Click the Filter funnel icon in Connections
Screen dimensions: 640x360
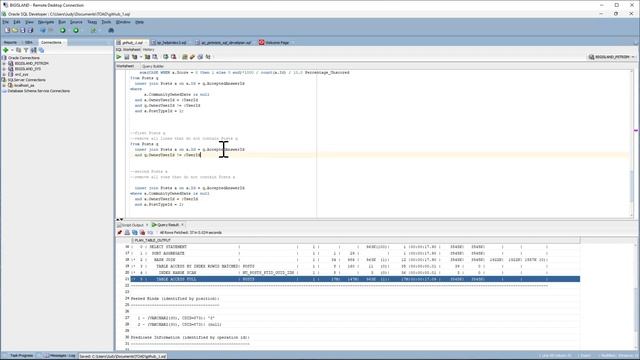[x=26, y=50]
